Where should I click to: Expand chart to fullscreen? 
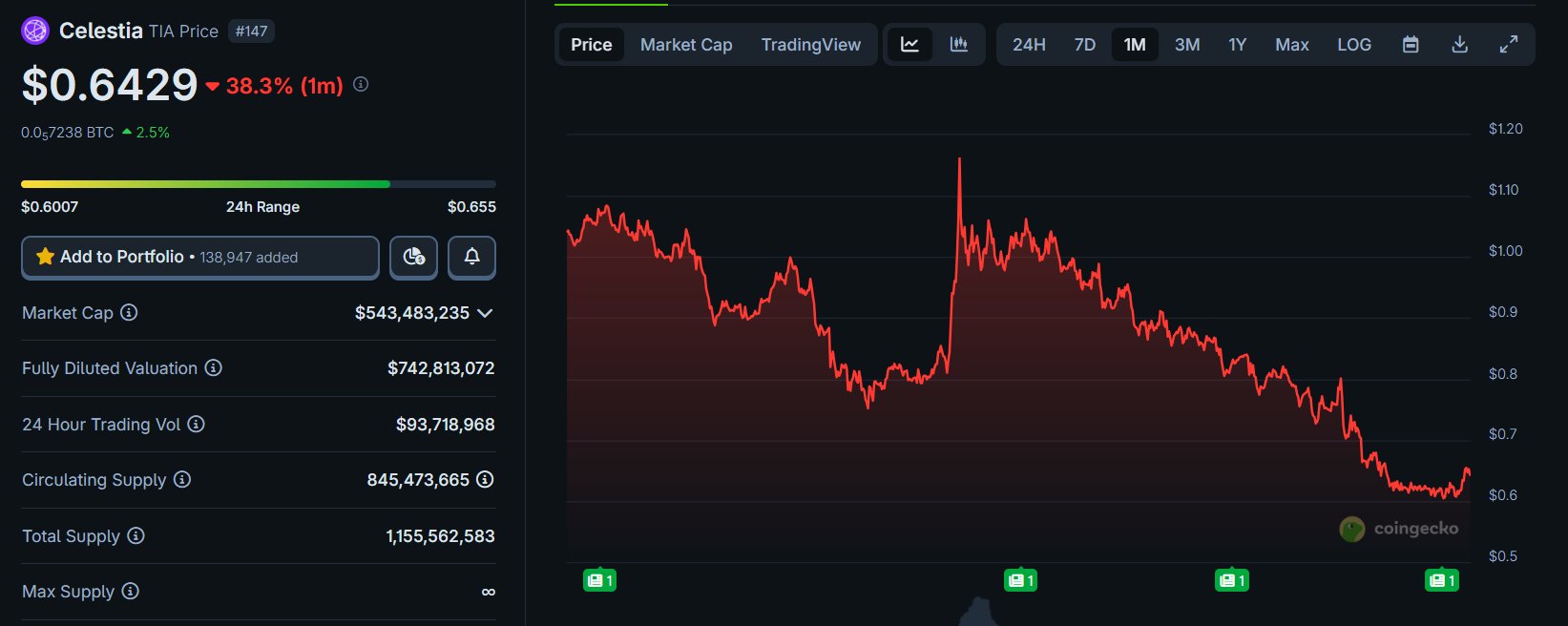1509,45
